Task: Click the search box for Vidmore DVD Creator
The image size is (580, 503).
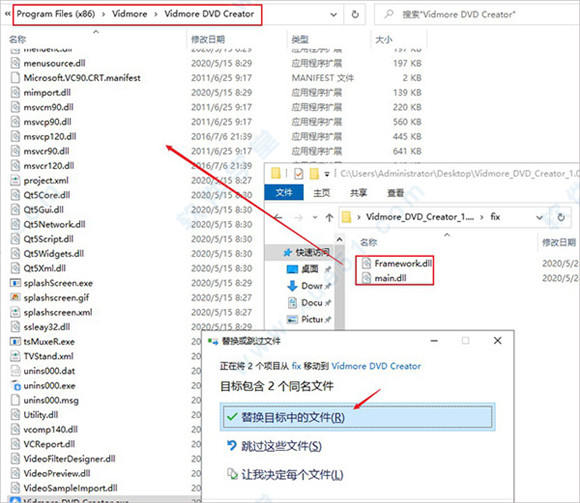Action: 477,14
